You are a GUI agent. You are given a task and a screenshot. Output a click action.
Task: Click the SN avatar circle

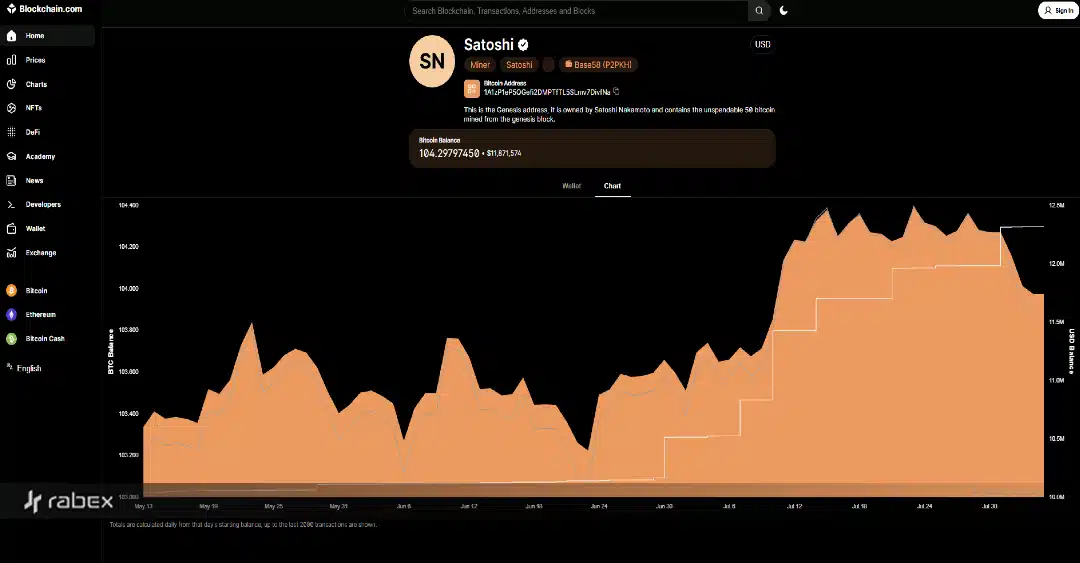click(432, 61)
